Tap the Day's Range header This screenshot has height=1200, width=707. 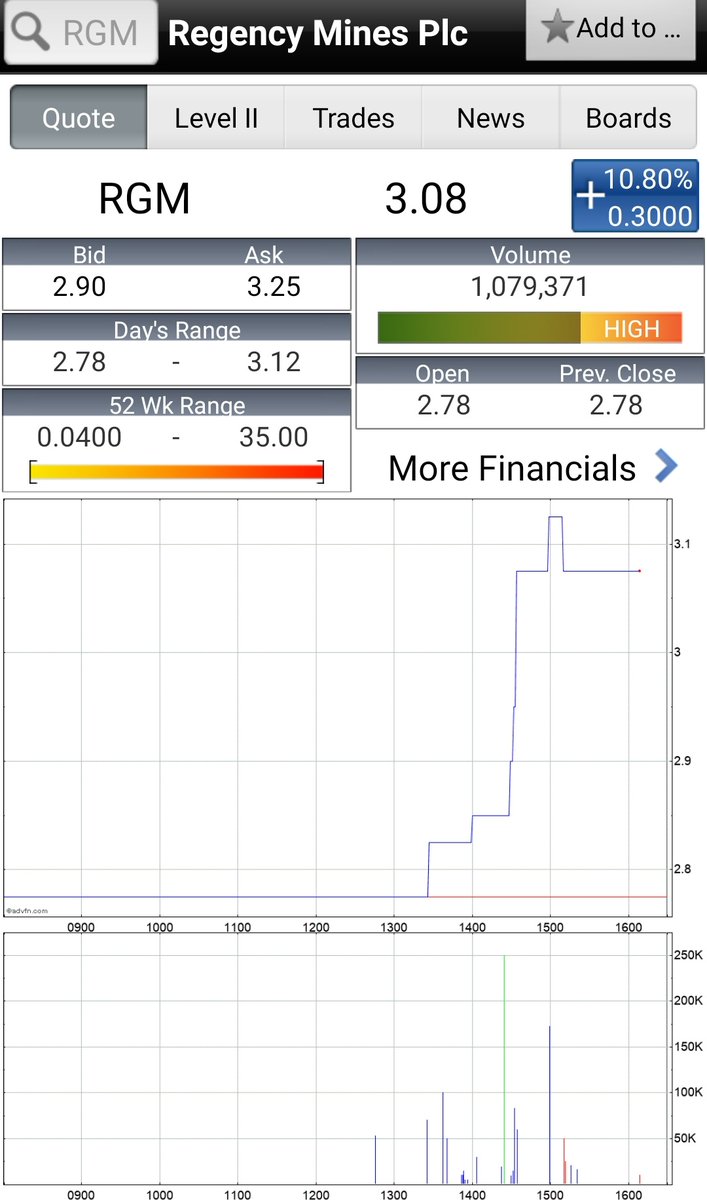[177, 329]
